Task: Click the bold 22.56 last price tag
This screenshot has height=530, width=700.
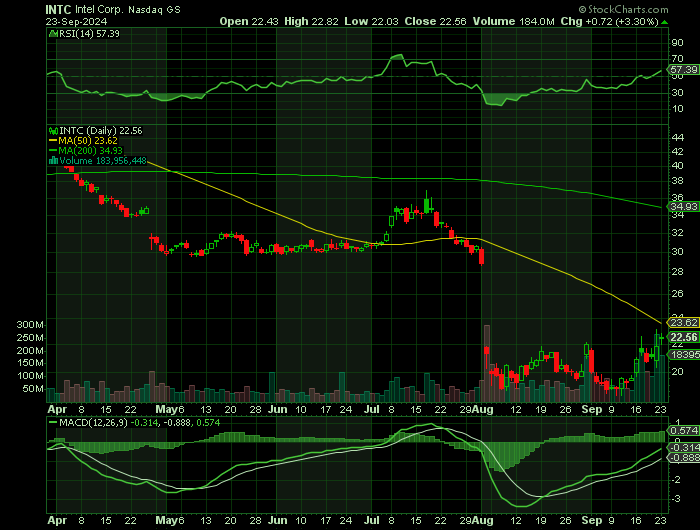Action: point(683,337)
